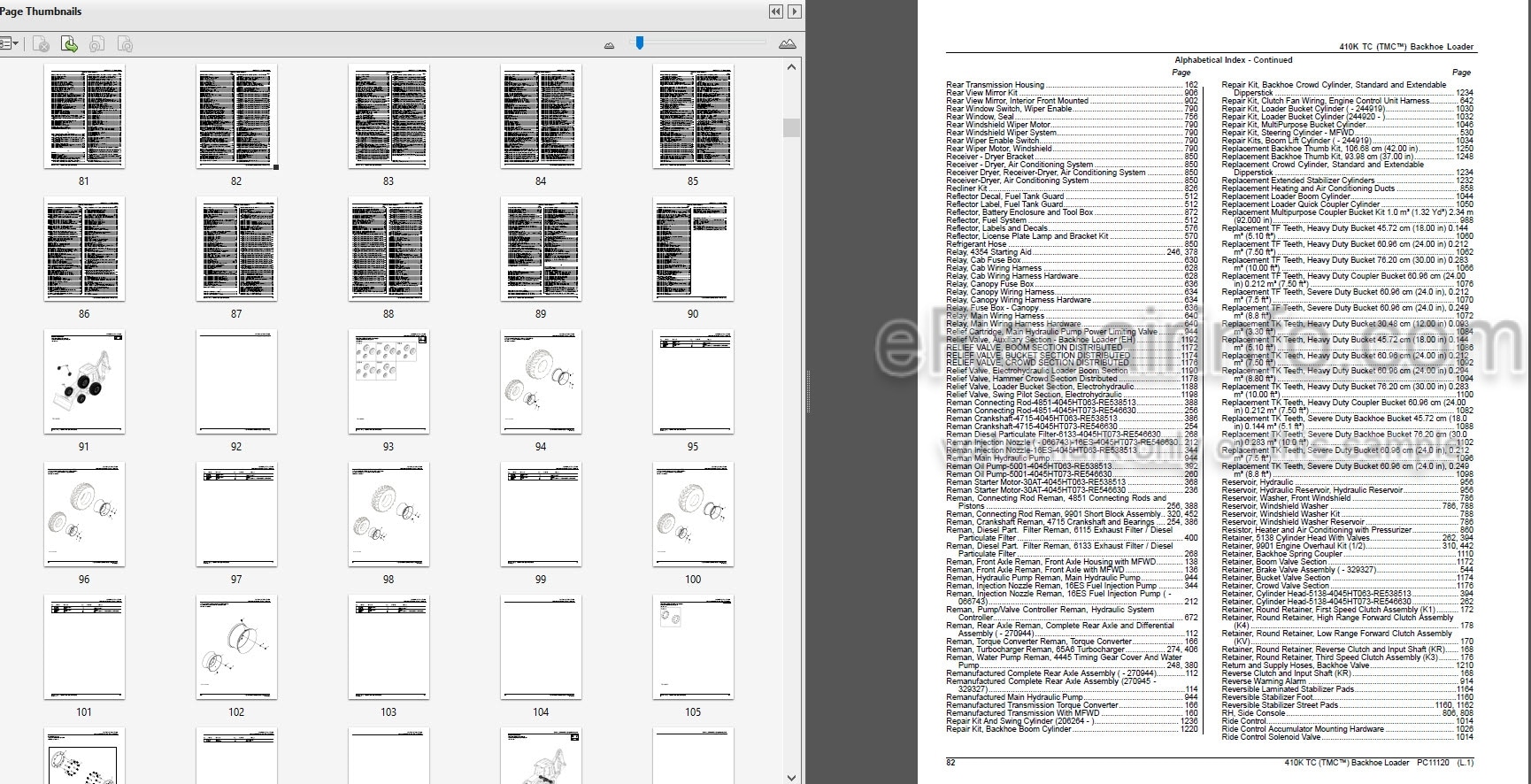Select page 101 thumbnail
The height and width of the screenshot is (784, 1531).
tap(84, 648)
